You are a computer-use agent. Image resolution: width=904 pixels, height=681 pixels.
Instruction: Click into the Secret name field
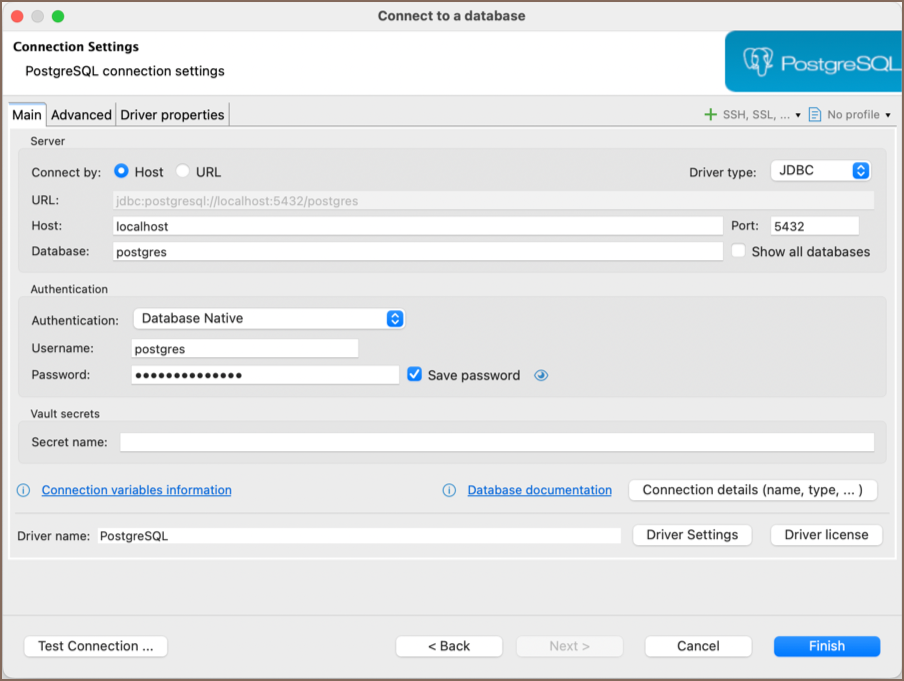point(496,442)
